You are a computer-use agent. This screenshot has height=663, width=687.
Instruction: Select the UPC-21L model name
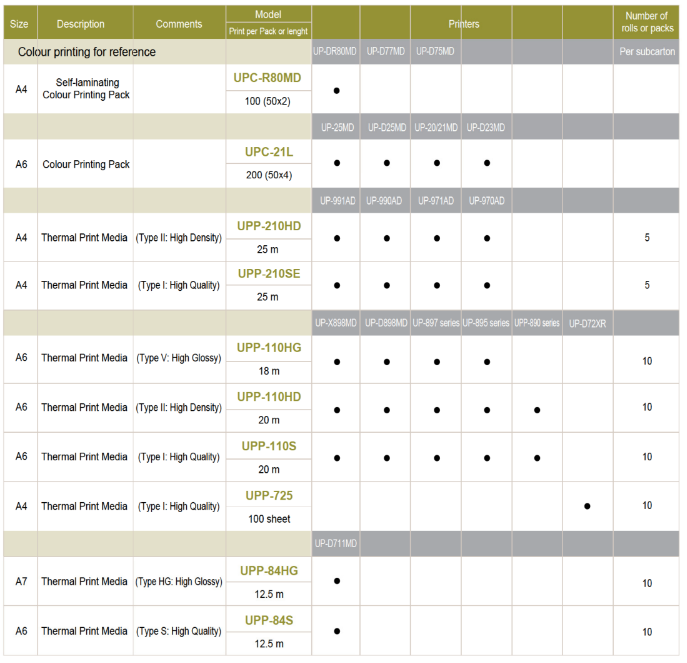click(x=268, y=151)
